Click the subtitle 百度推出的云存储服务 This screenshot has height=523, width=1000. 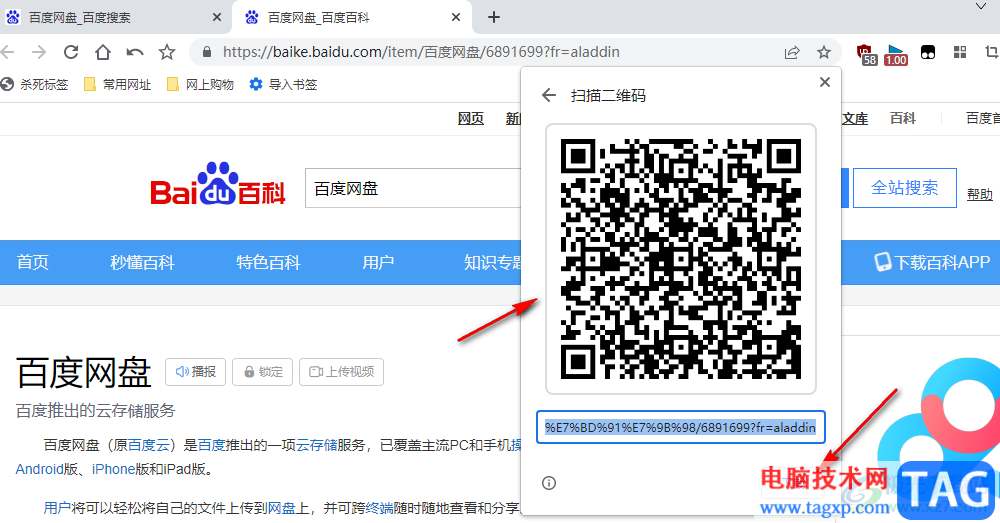pyautogui.click(x=95, y=411)
